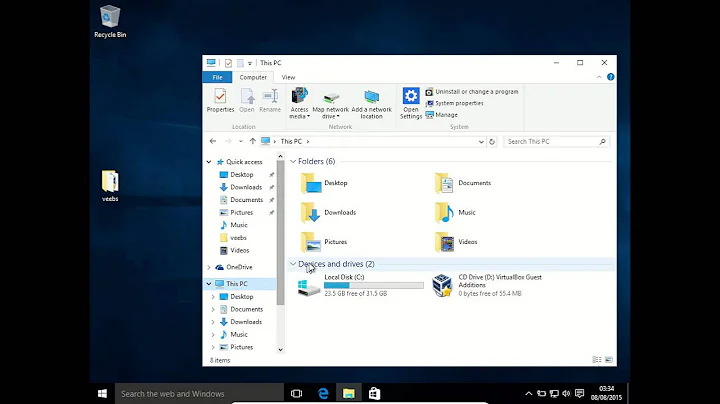Open Settings from the ribbon

pyautogui.click(x=411, y=103)
